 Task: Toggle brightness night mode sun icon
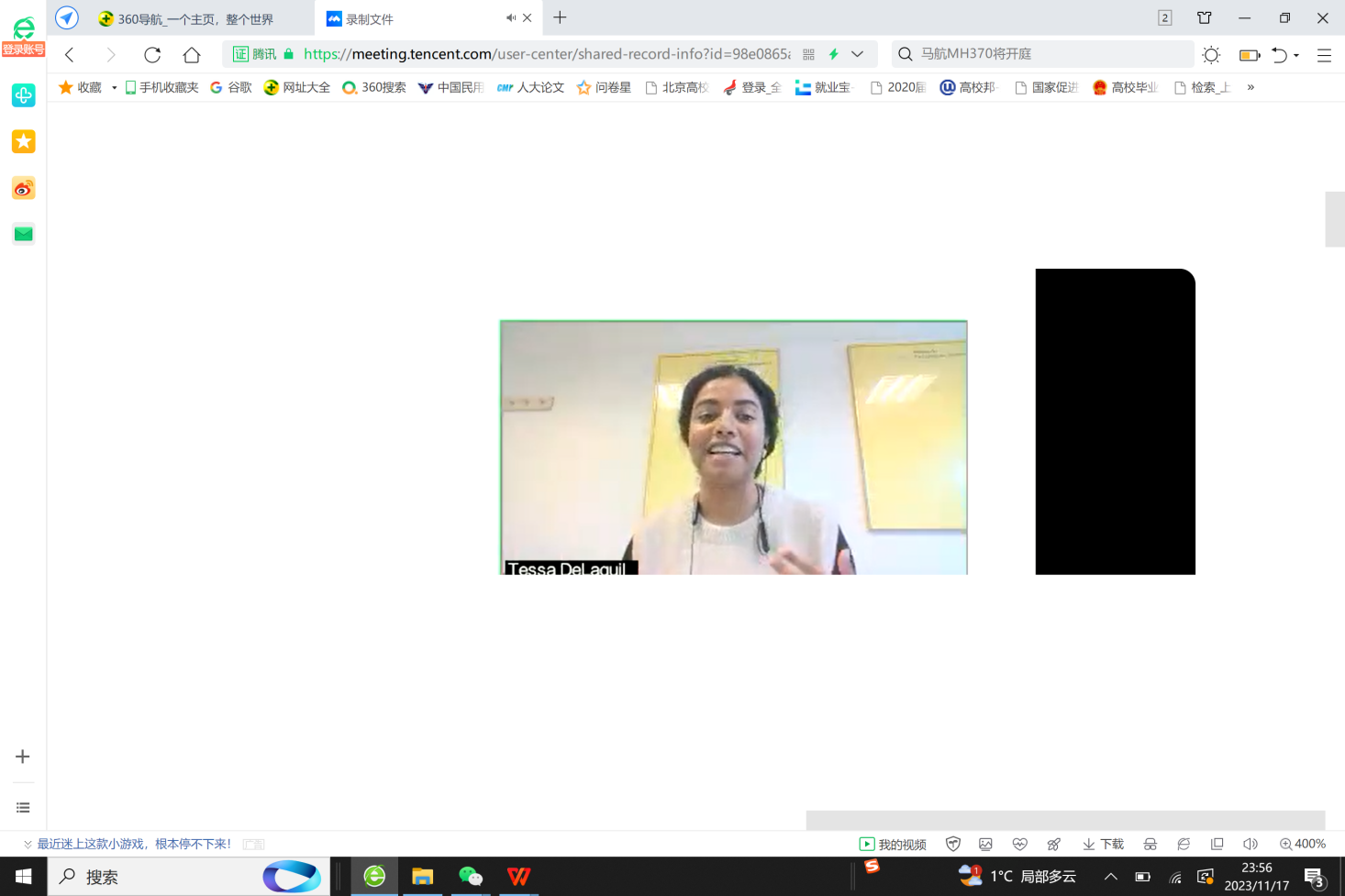pos(1211,55)
